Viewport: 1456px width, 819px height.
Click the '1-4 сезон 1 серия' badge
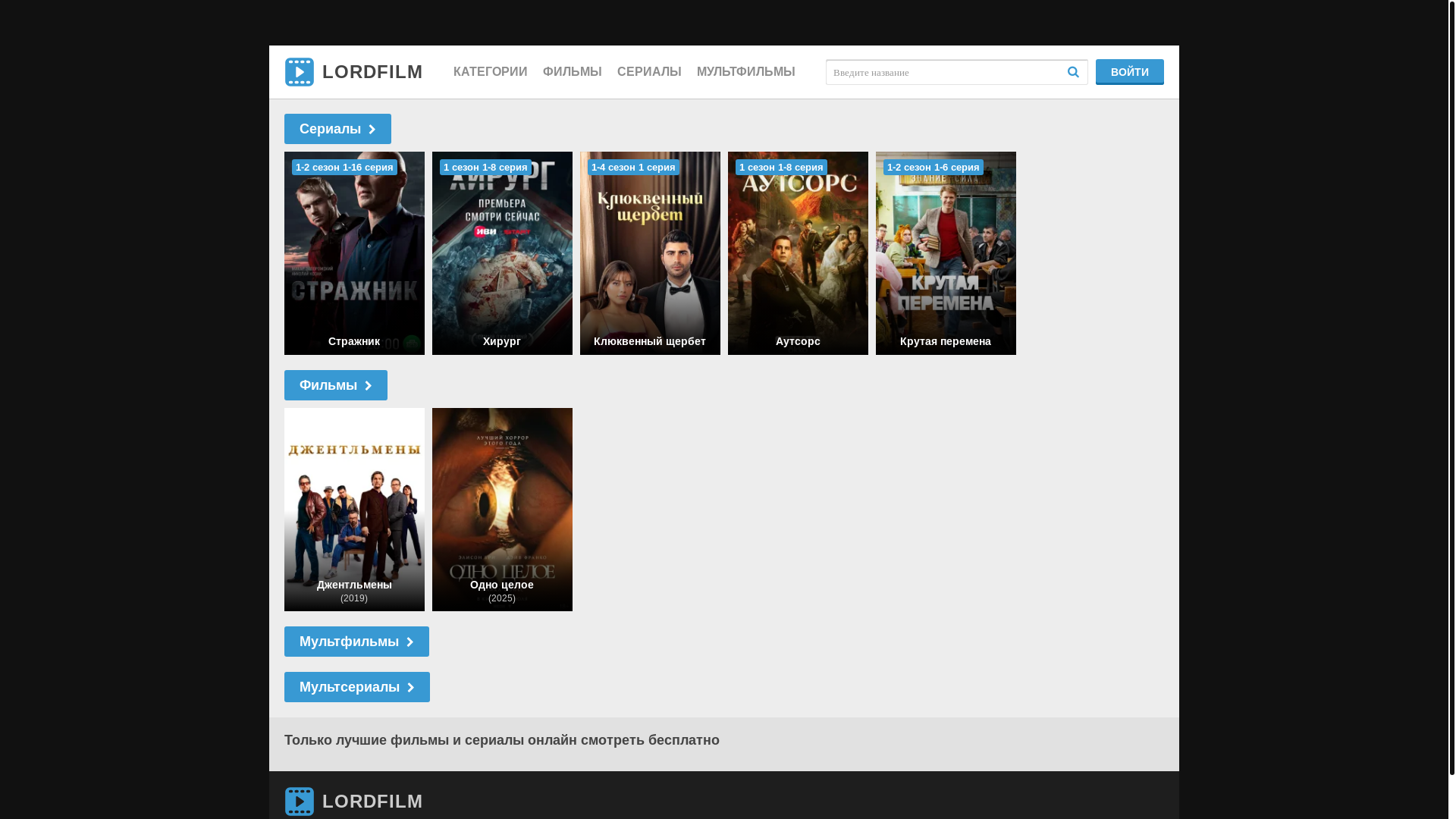tap(633, 167)
